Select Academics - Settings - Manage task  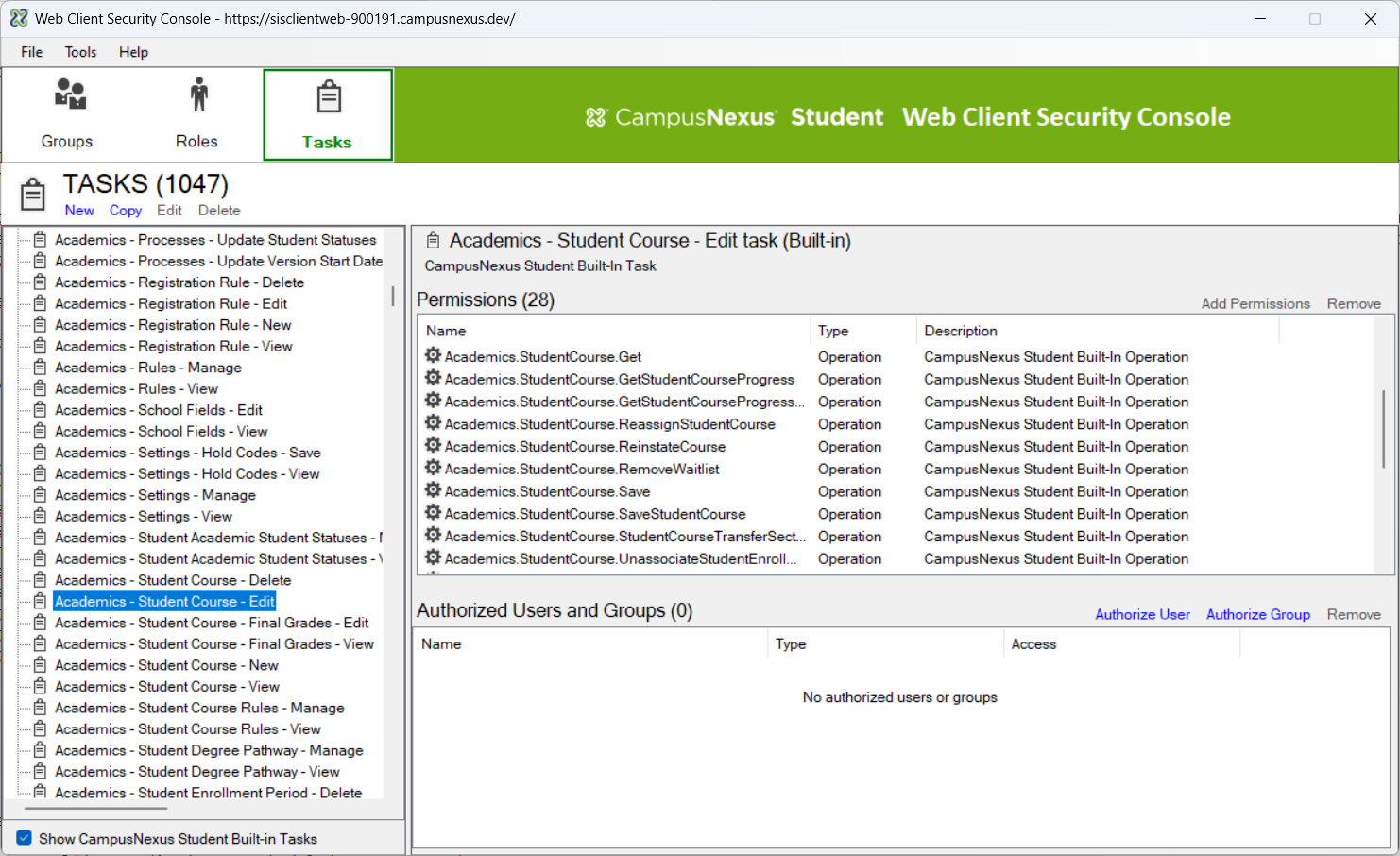[x=155, y=495]
